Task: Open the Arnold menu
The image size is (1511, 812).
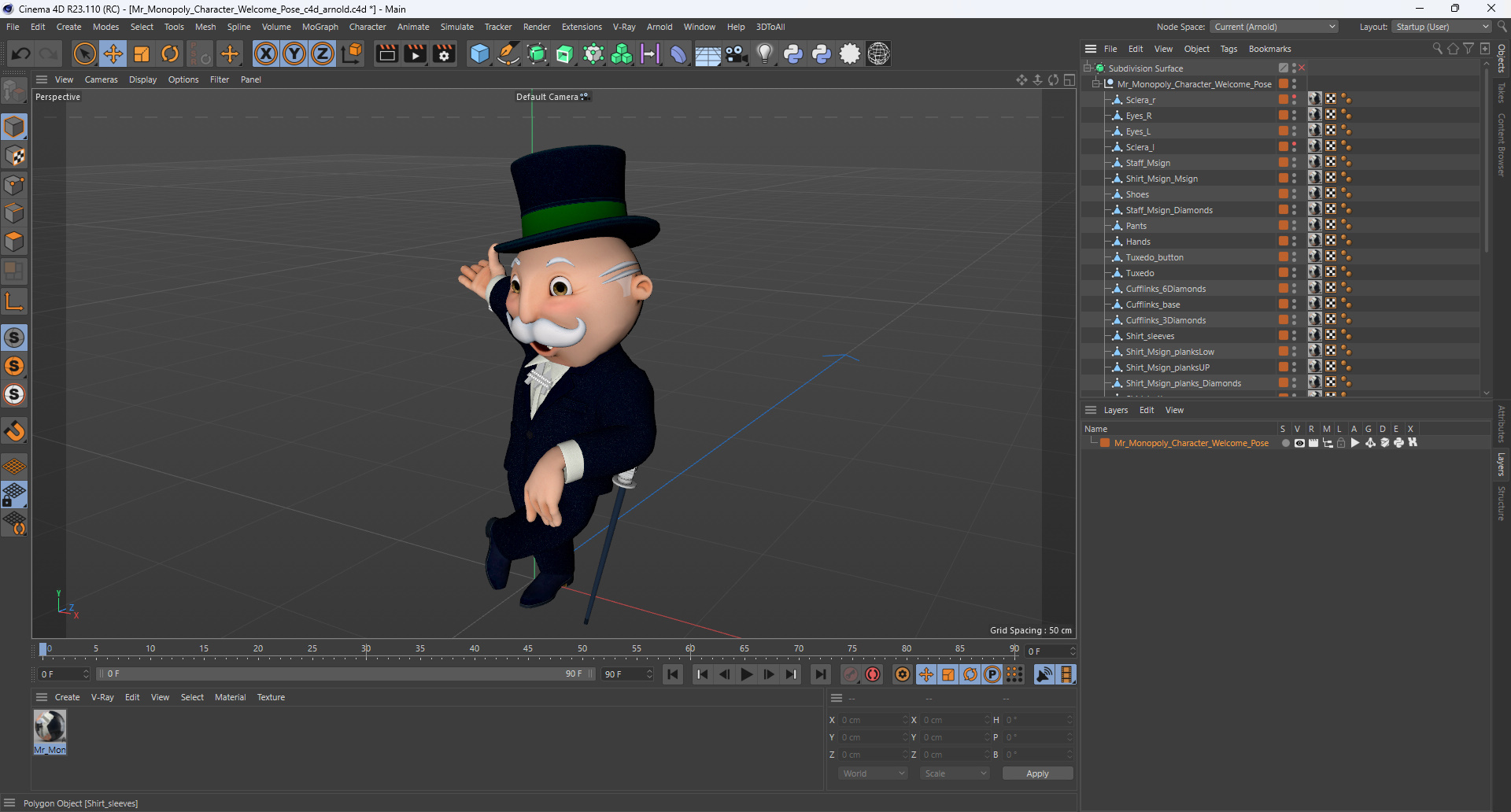Action: coord(659,27)
